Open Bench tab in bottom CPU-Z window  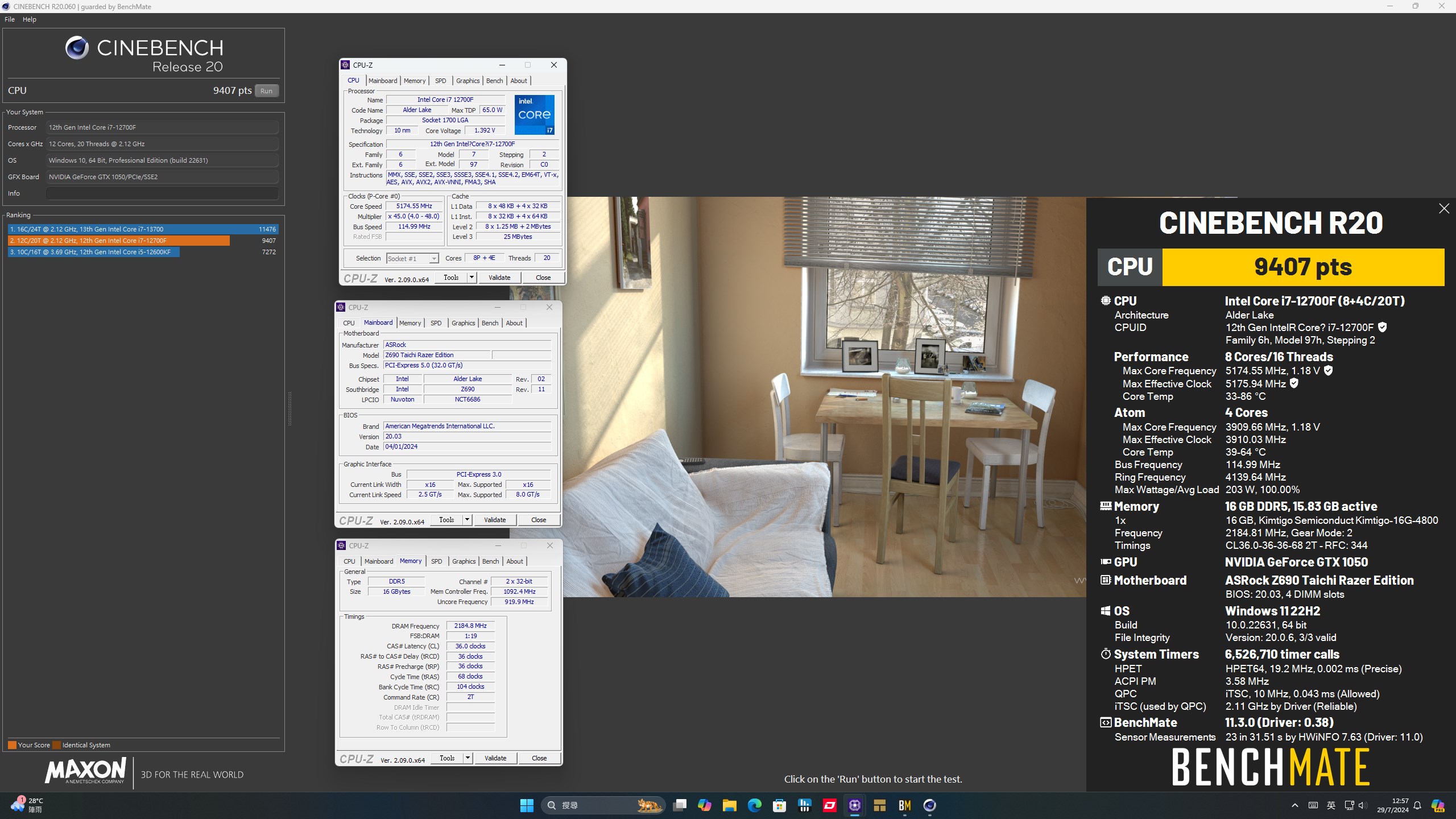491,561
